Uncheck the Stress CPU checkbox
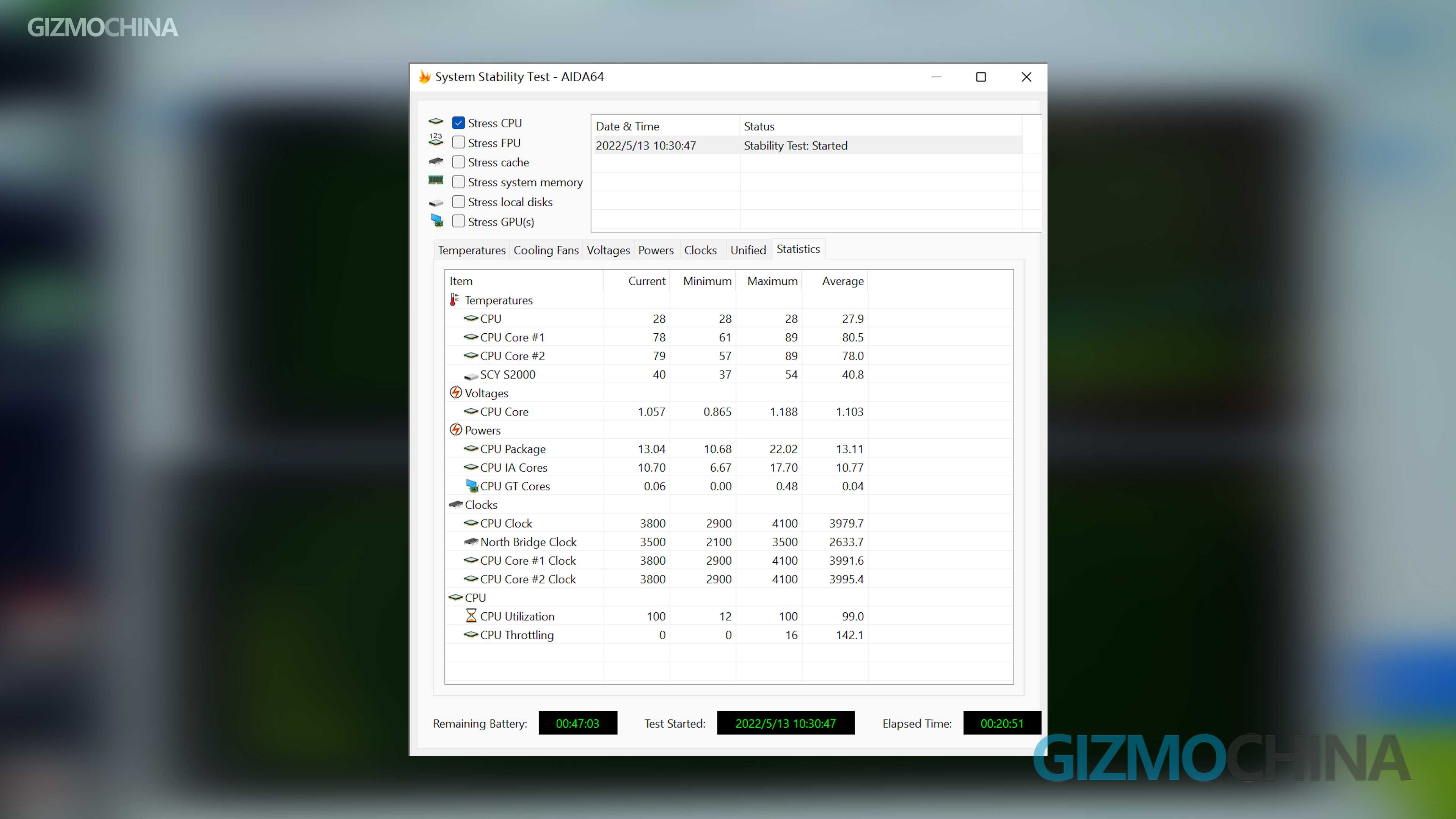Image resolution: width=1456 pixels, height=819 pixels. [458, 122]
